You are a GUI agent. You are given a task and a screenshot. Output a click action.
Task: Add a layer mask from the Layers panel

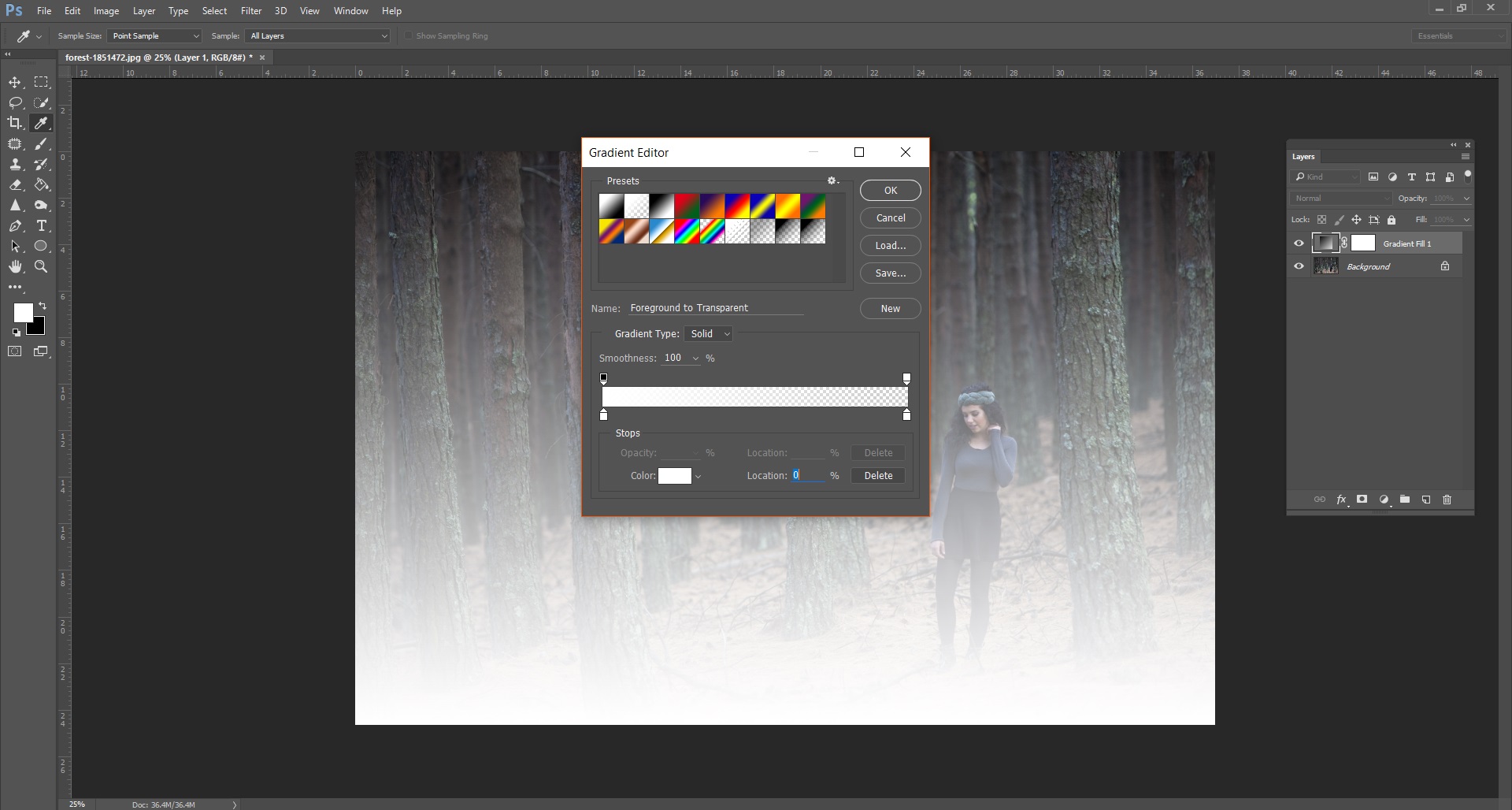click(1361, 500)
